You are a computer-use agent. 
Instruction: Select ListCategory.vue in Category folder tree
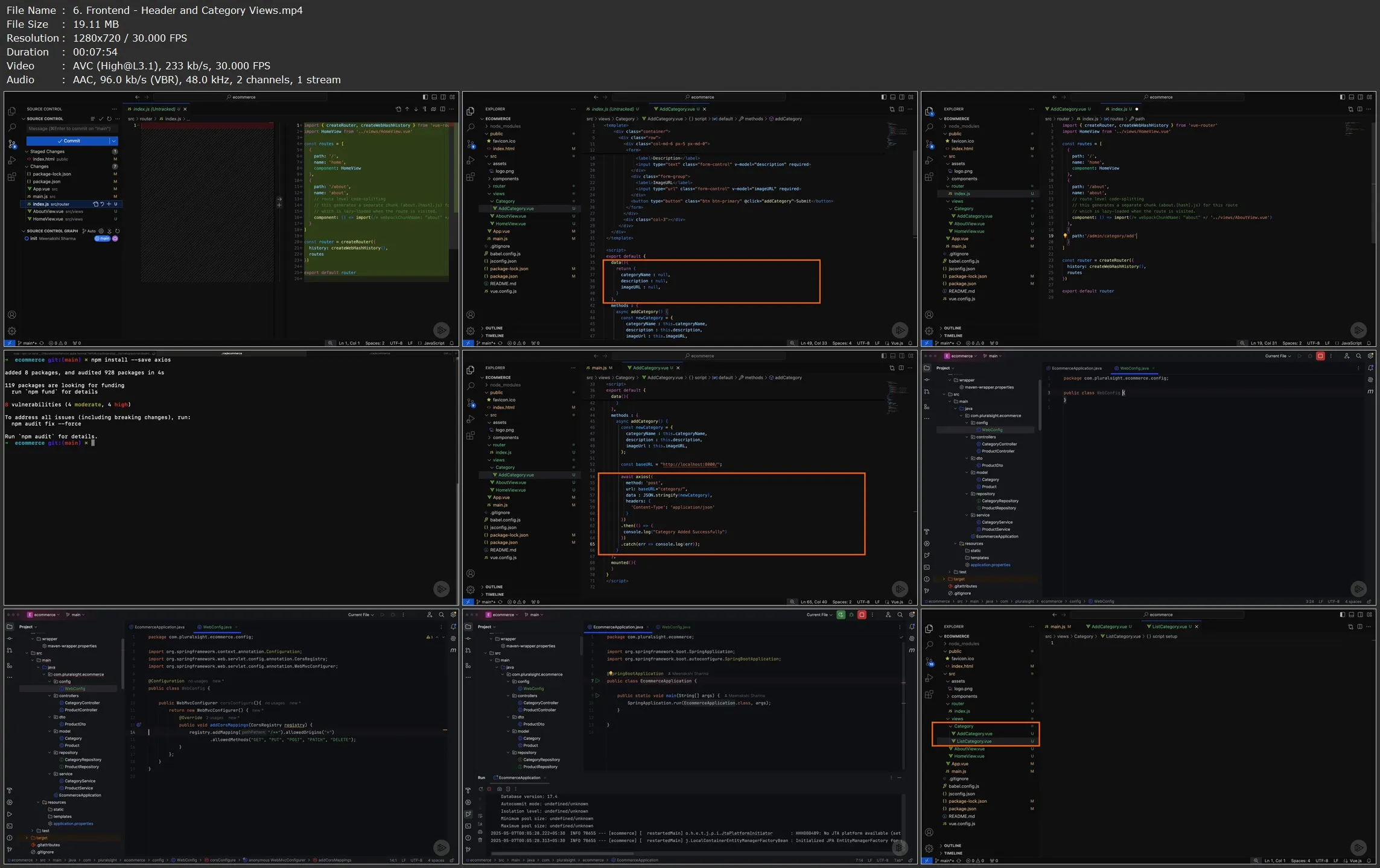click(974, 741)
